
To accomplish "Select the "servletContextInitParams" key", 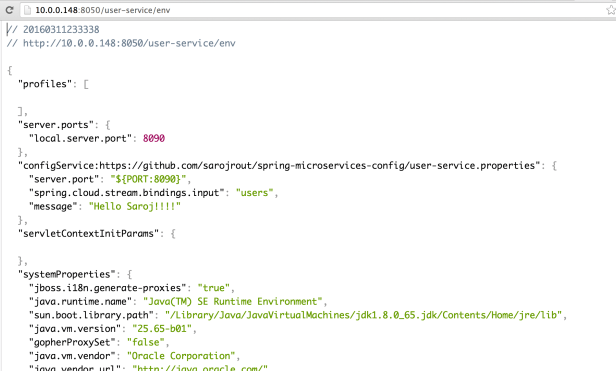I will 88,234.
